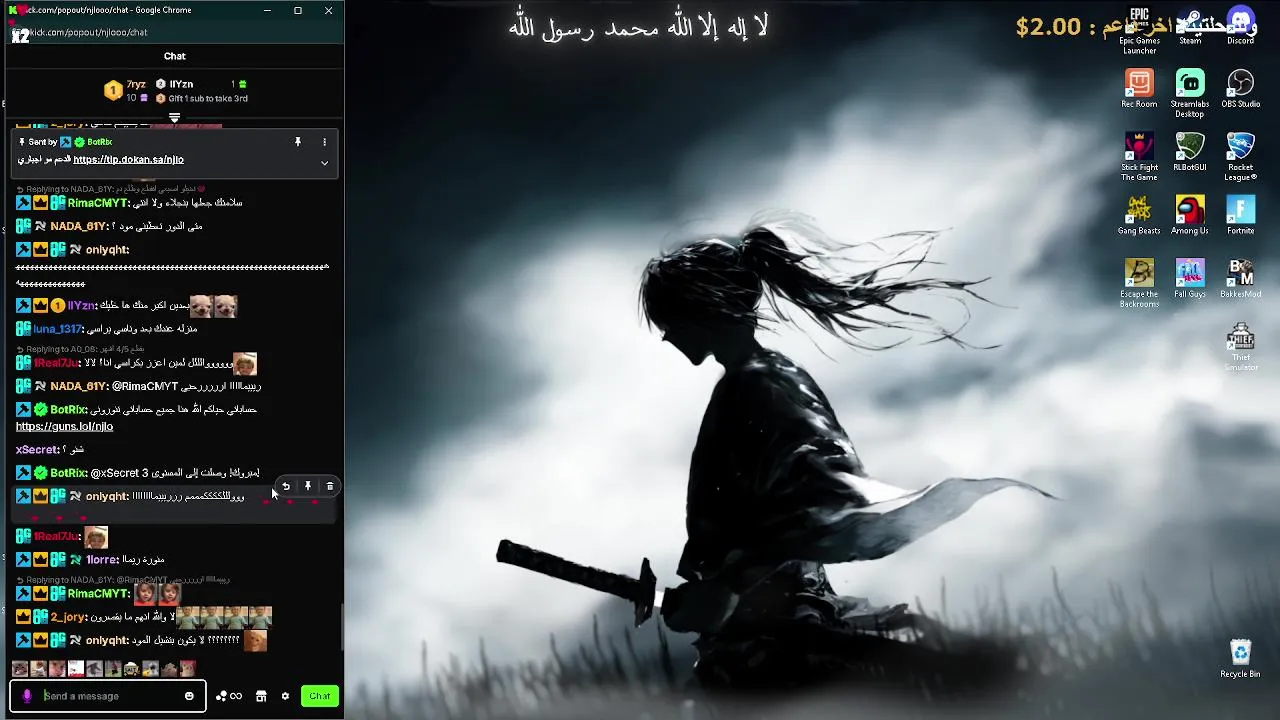Focus the Send a message field

(x=110, y=696)
